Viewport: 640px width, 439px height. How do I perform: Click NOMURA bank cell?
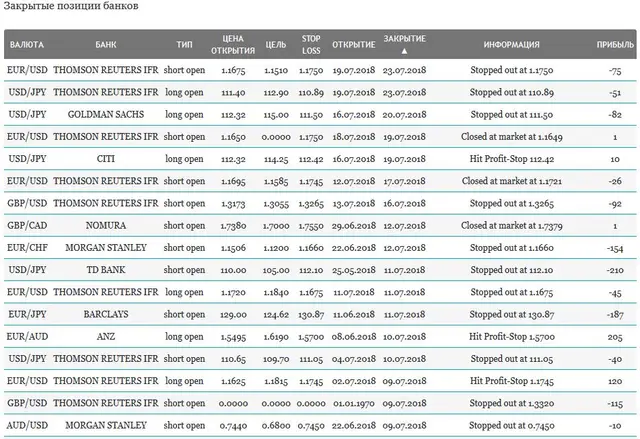106,225
